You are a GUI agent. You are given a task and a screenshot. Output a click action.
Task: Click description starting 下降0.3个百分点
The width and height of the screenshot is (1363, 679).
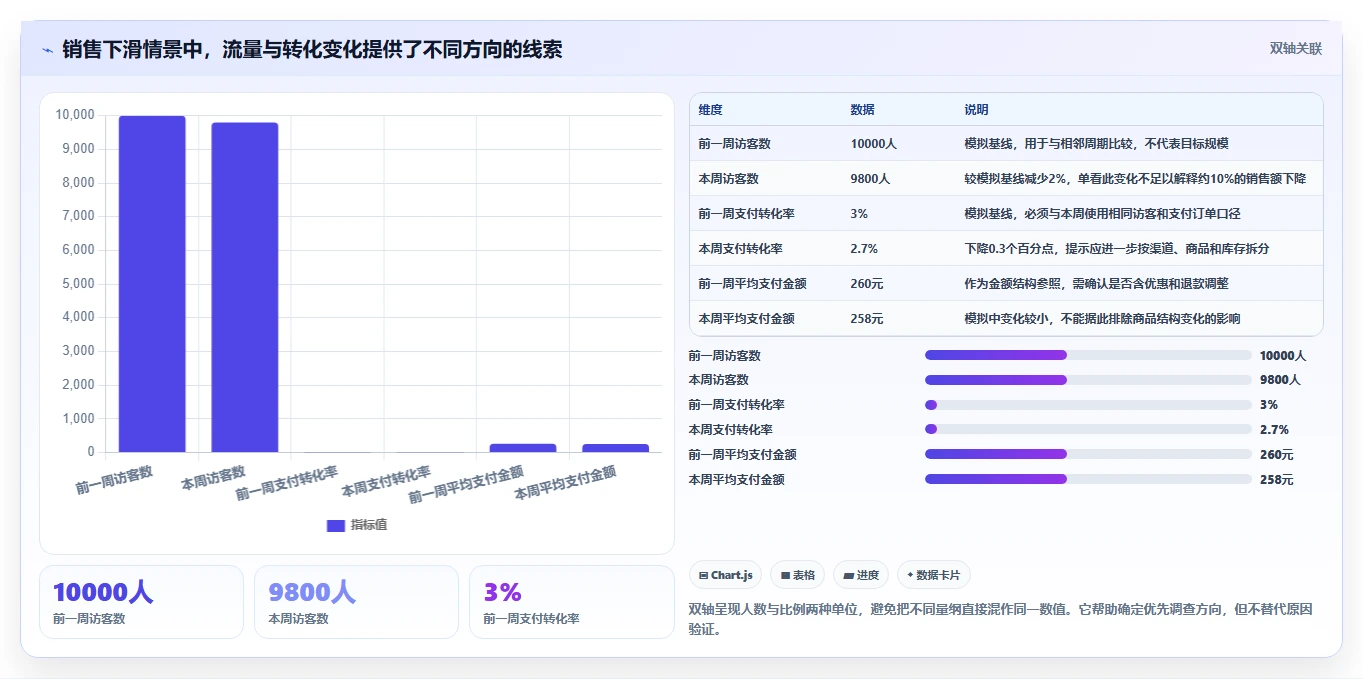click(x=1116, y=249)
